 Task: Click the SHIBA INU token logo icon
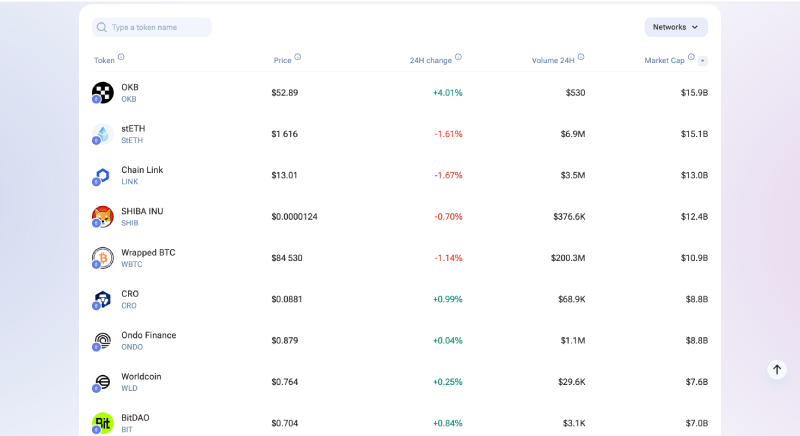(x=103, y=217)
